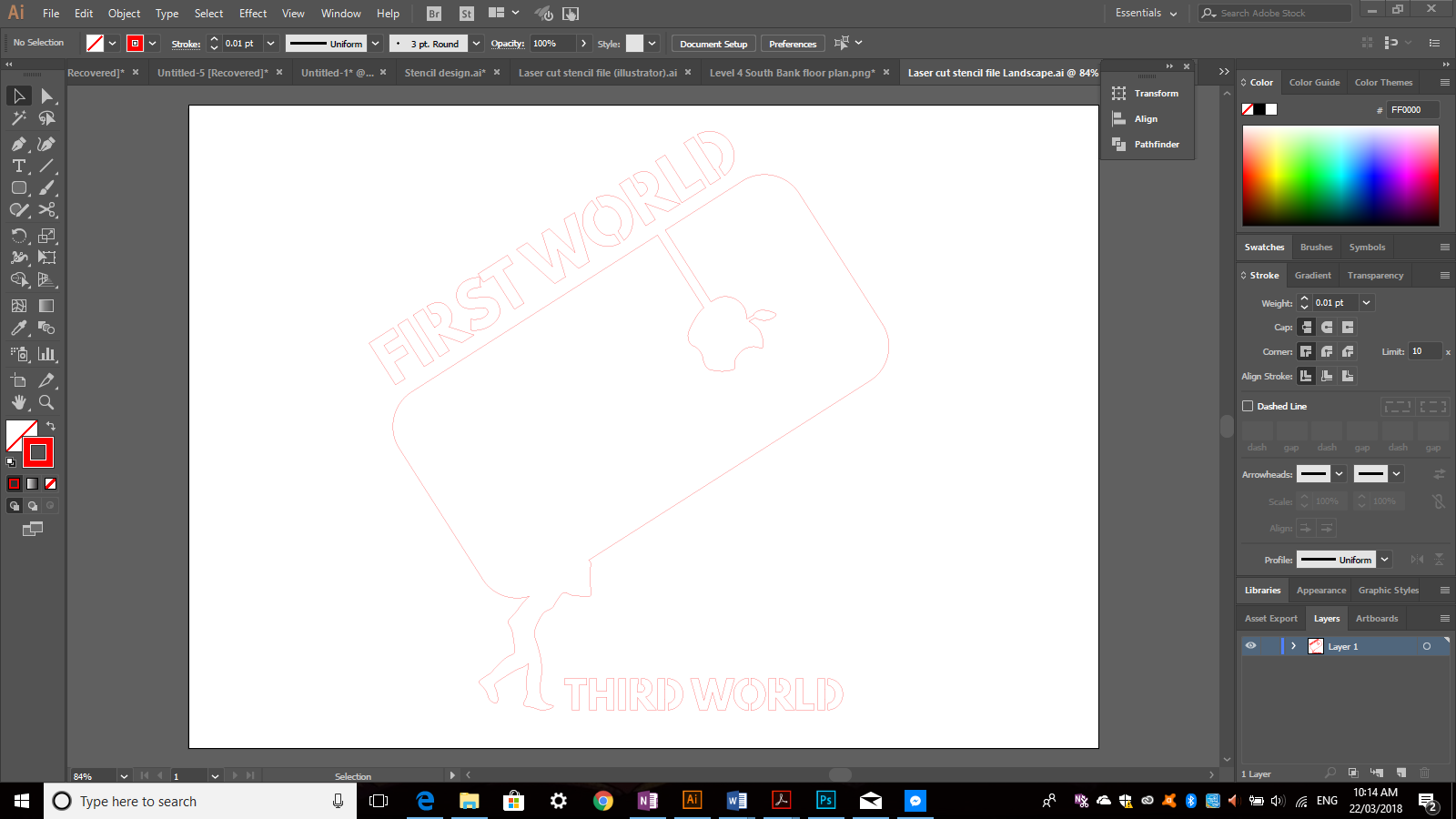Open the Pathfinder panel button
Screen dimensions: 1456x819
pyautogui.click(x=1147, y=145)
